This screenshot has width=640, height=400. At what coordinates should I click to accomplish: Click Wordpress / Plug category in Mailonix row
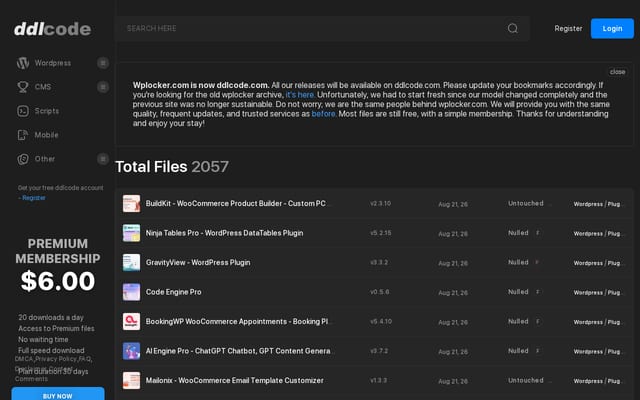(x=598, y=381)
